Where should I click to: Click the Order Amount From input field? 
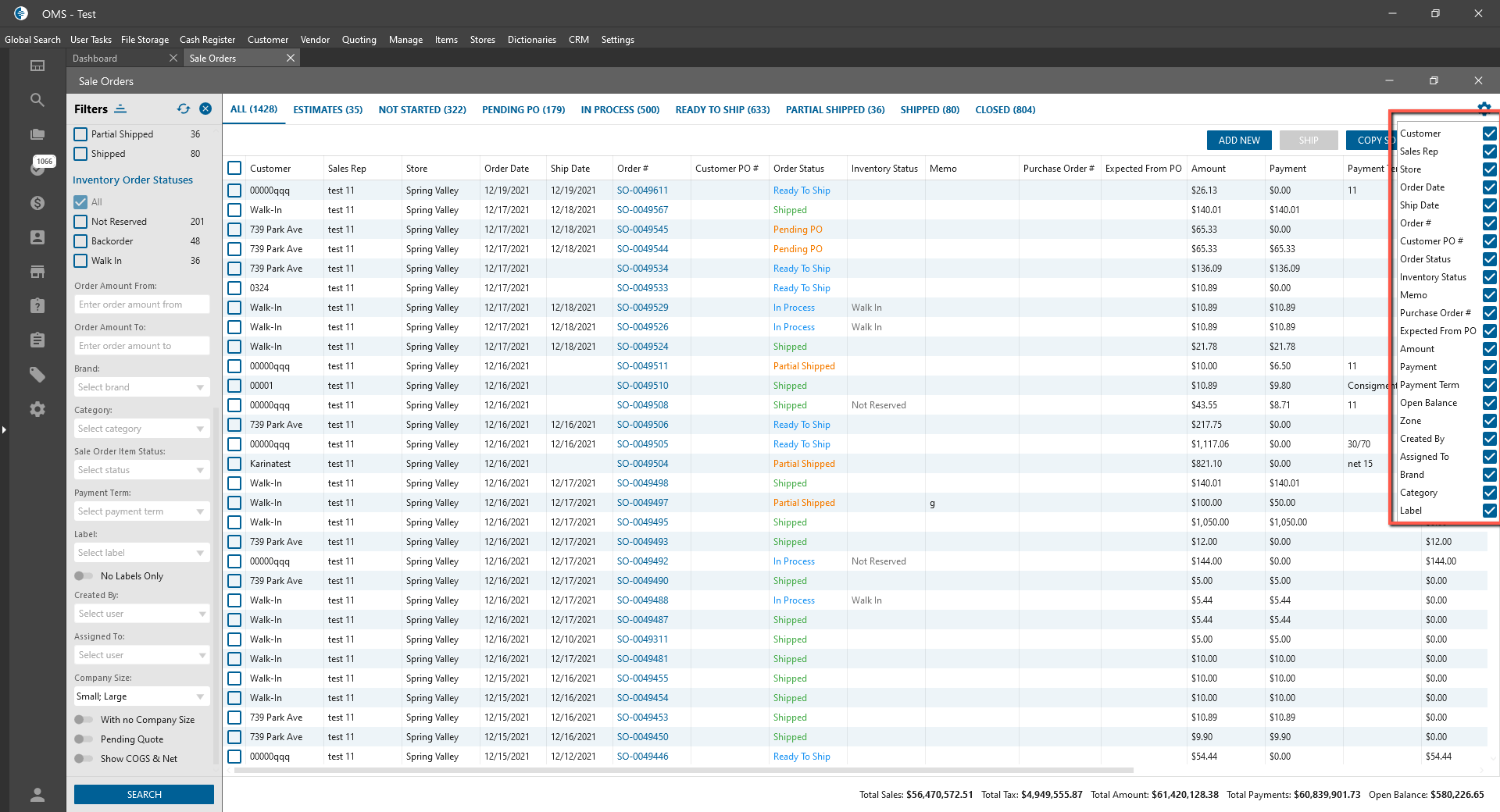(141, 304)
